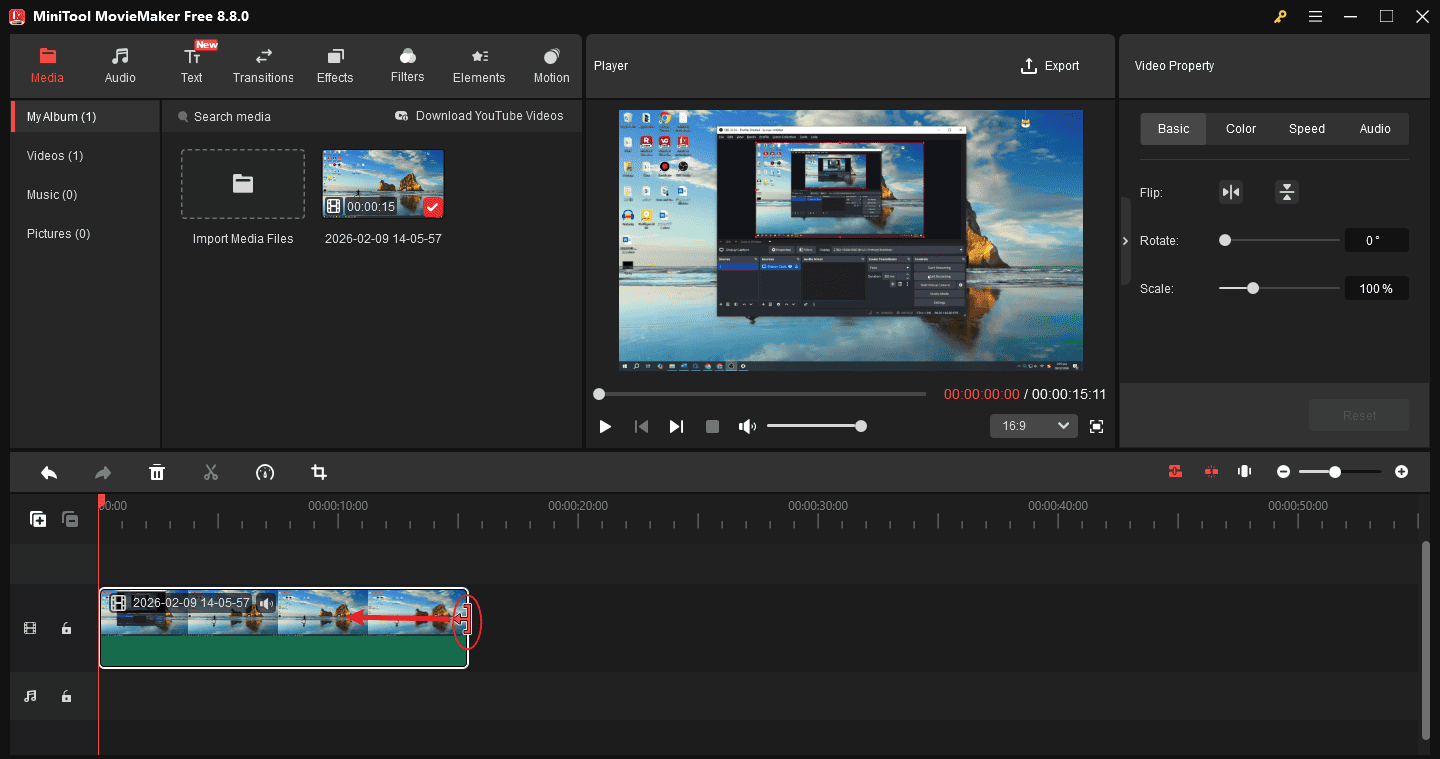
Task: Click the gold key upgrade icon
Action: (x=1280, y=16)
